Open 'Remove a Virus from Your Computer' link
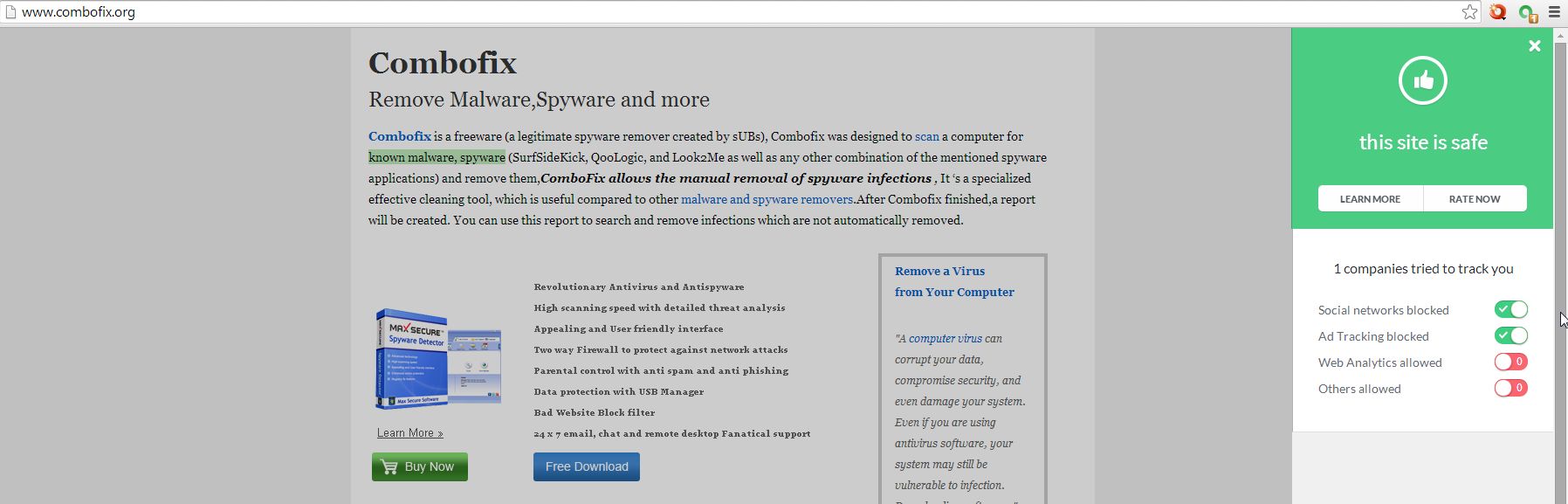The image size is (1568, 504). click(954, 281)
